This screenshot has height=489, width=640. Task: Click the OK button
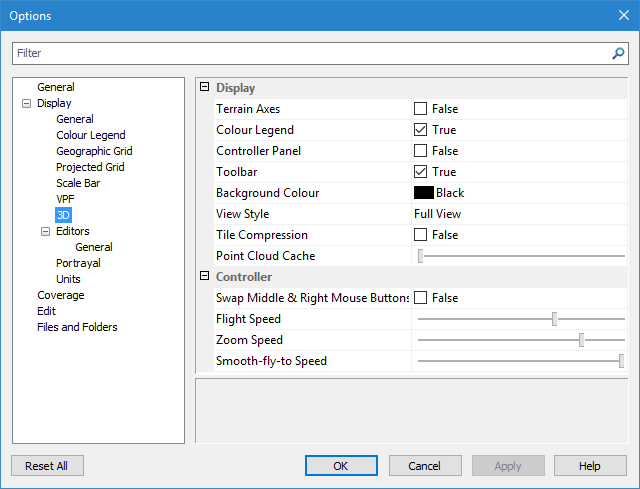tap(341, 466)
